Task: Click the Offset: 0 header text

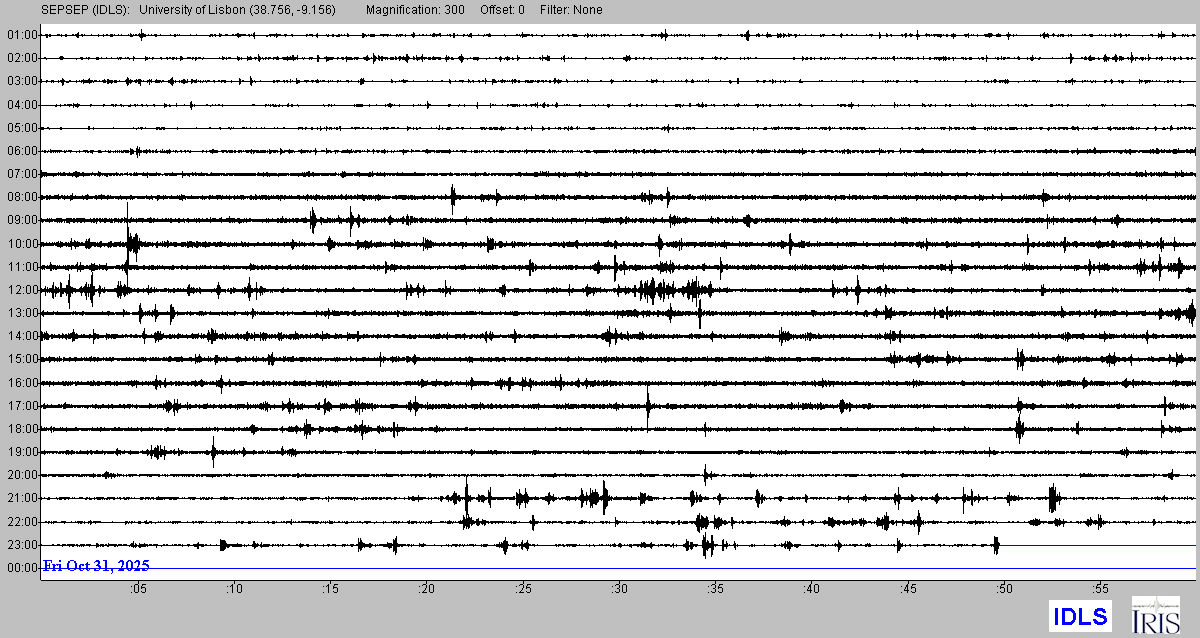Action: point(501,10)
